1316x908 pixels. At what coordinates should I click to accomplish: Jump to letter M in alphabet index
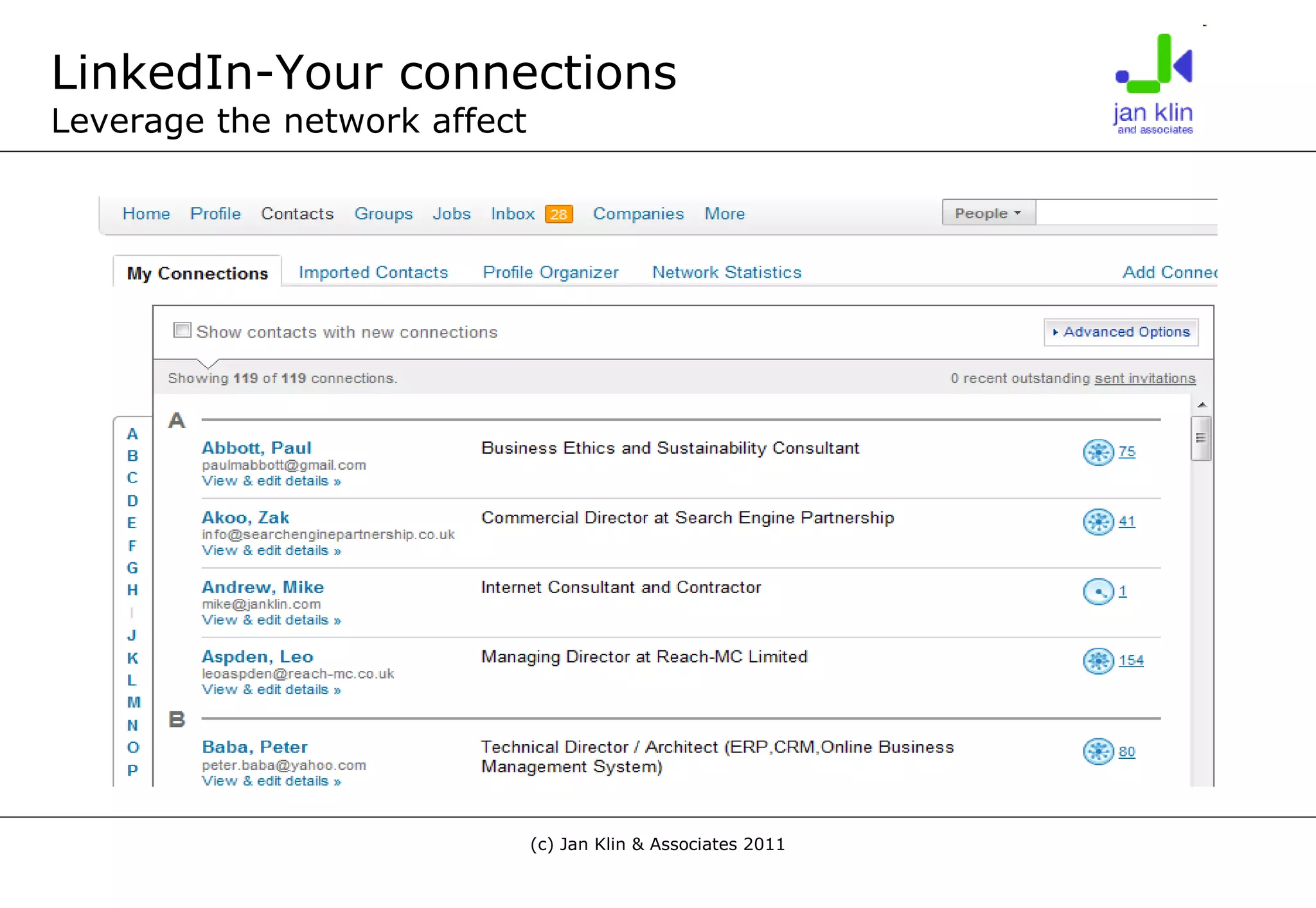point(133,702)
